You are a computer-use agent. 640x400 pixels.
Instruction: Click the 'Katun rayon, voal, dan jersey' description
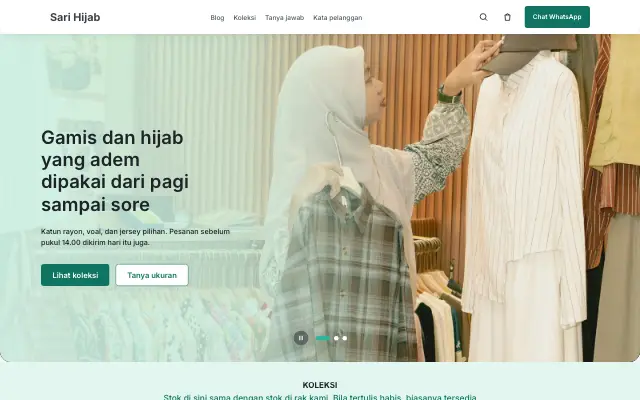pyautogui.click(x=136, y=237)
